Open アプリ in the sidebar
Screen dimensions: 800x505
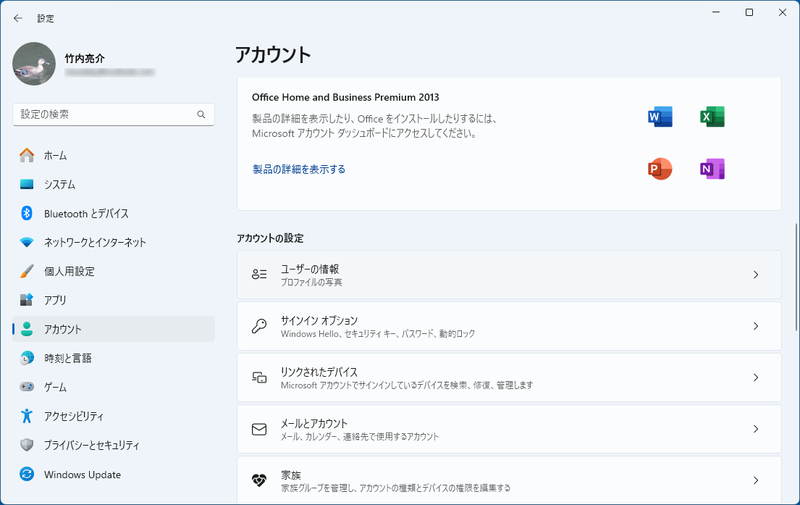113,300
